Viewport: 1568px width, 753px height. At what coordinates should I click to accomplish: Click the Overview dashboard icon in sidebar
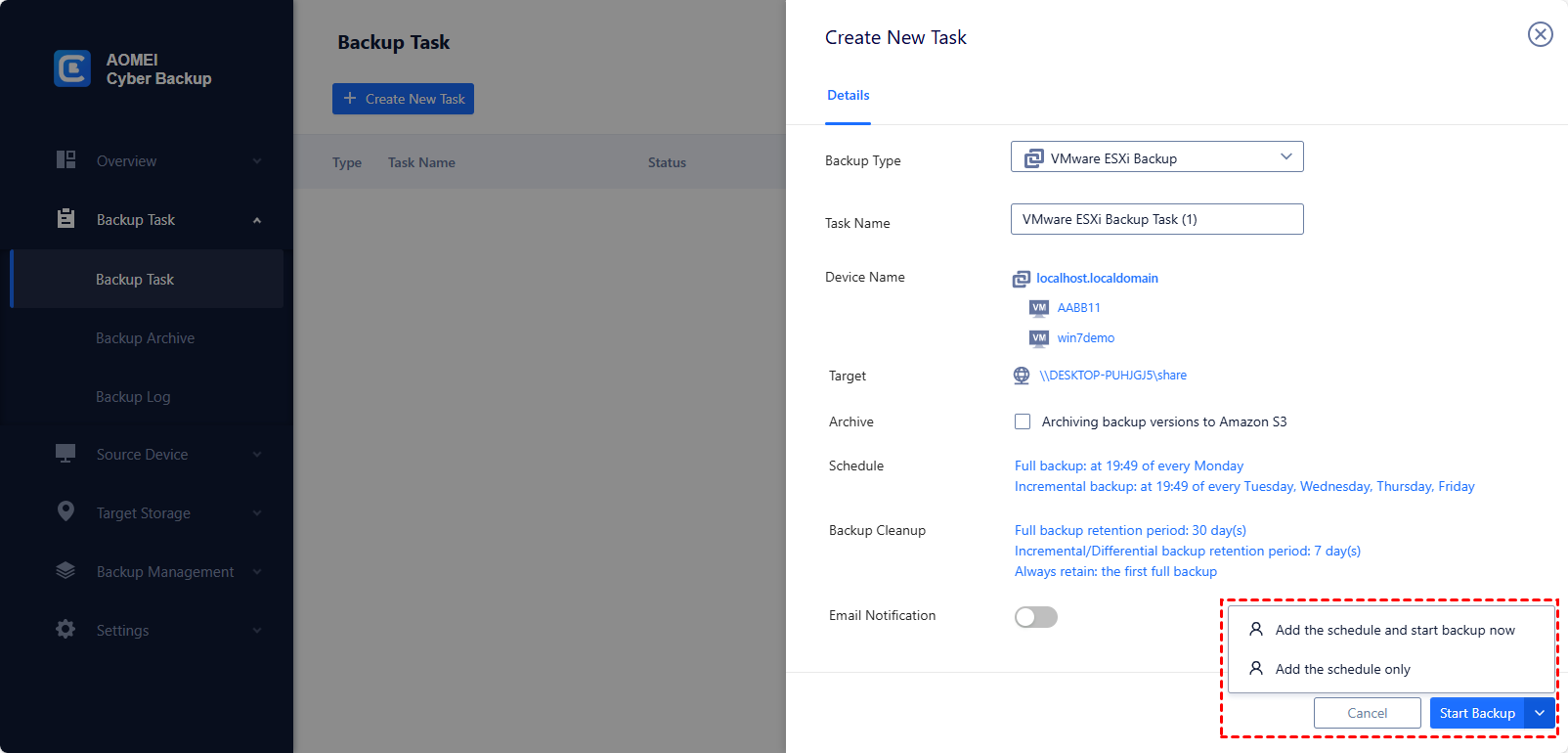(65, 160)
